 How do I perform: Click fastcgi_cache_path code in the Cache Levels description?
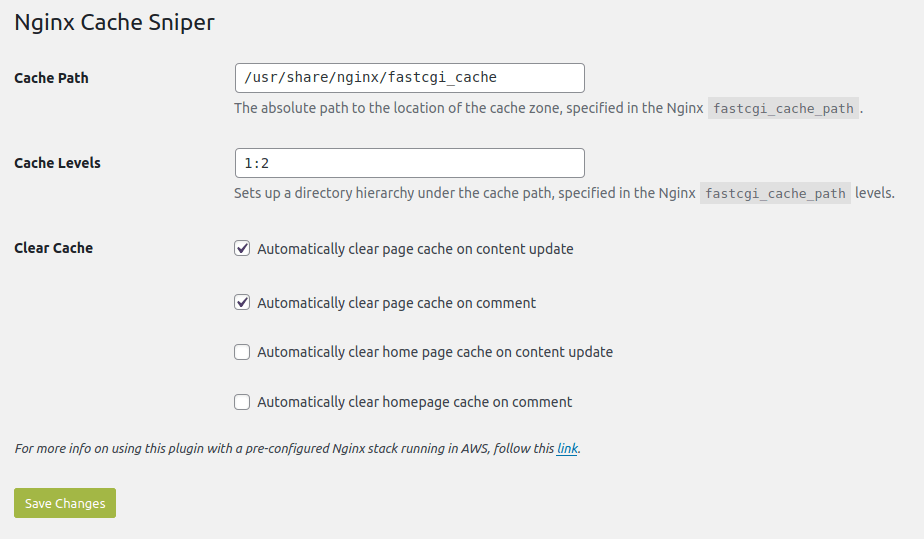775,194
